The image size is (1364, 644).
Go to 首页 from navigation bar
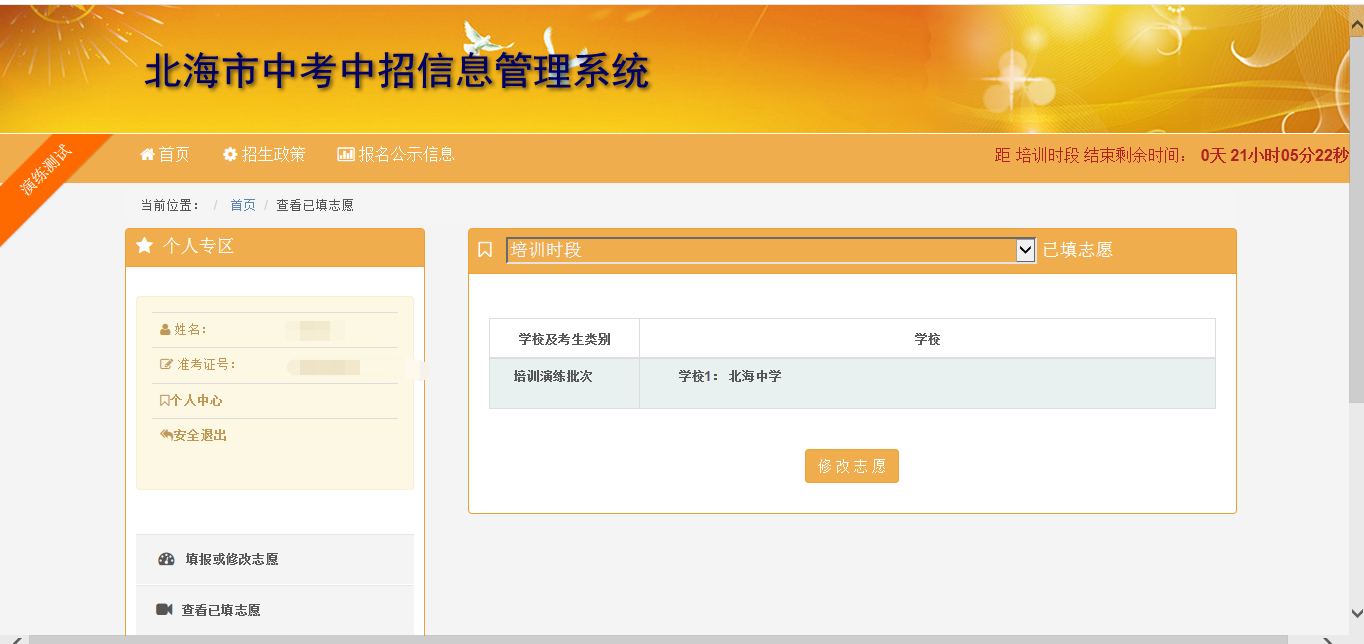coord(174,154)
